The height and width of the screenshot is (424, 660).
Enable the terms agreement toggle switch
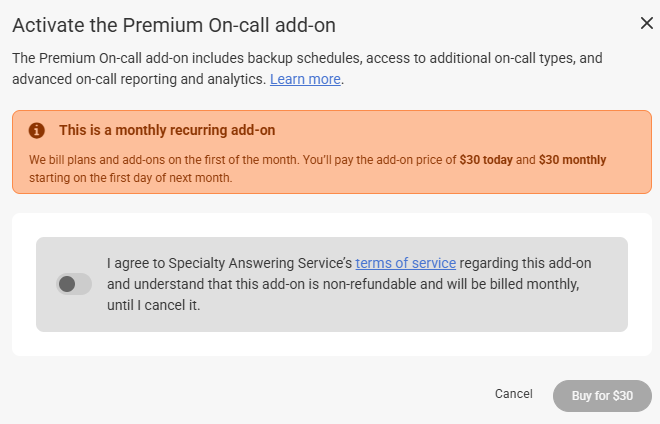click(x=74, y=284)
